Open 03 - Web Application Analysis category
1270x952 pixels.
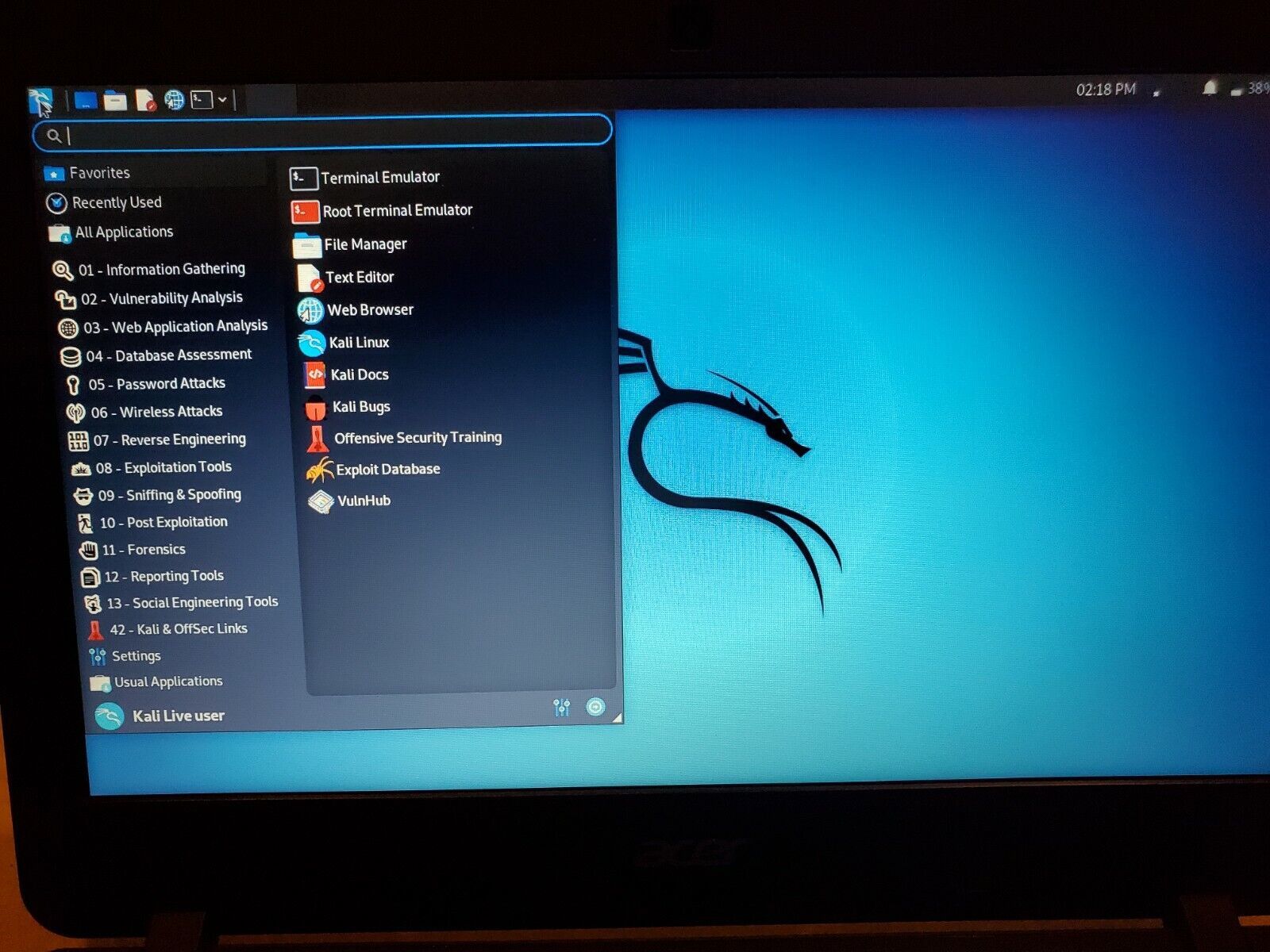coord(164,327)
